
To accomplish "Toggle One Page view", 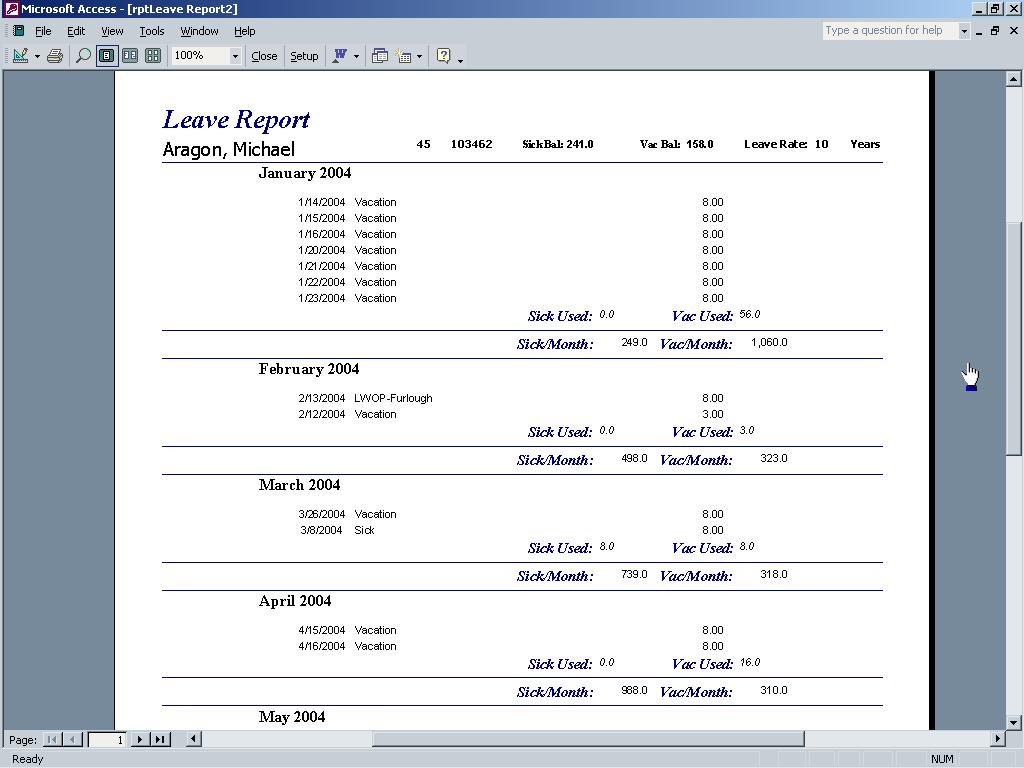I will point(106,56).
